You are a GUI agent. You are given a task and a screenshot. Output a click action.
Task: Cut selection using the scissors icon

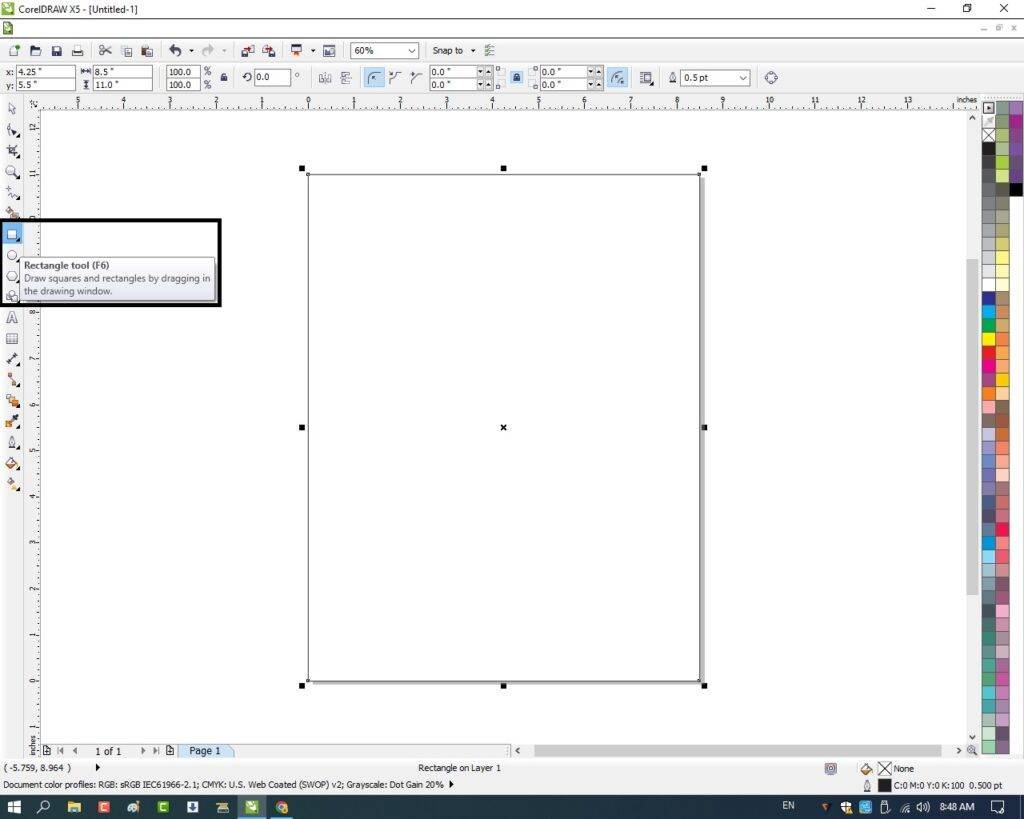pyautogui.click(x=105, y=50)
